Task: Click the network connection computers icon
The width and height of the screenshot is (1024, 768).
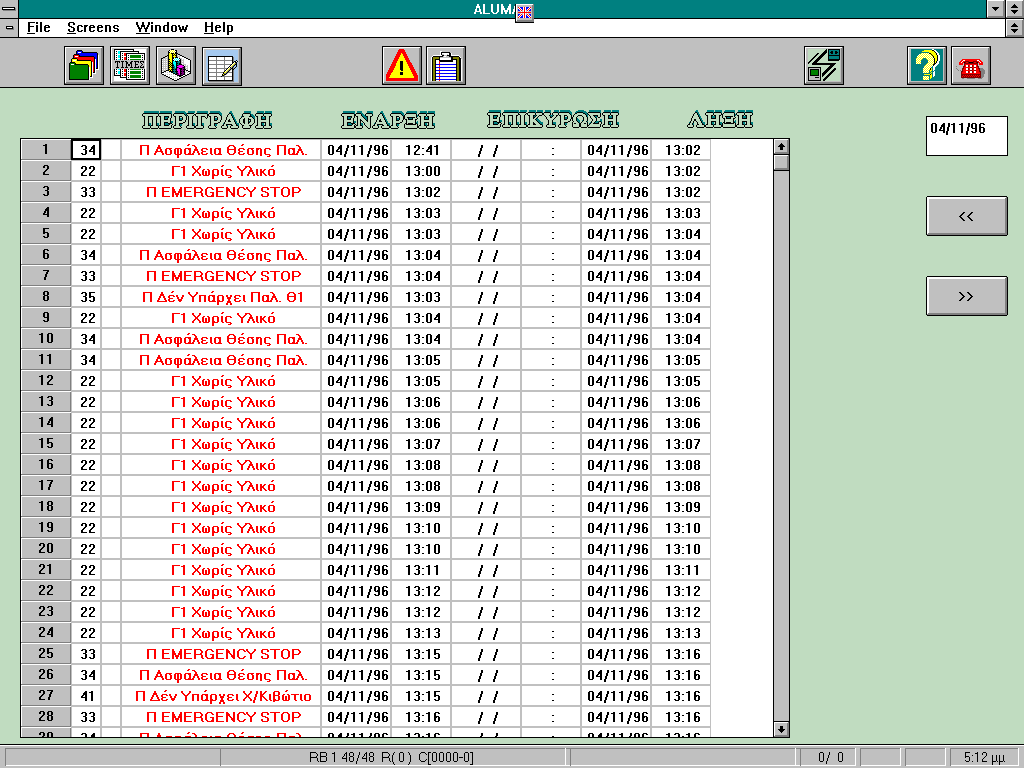Action: click(x=824, y=66)
